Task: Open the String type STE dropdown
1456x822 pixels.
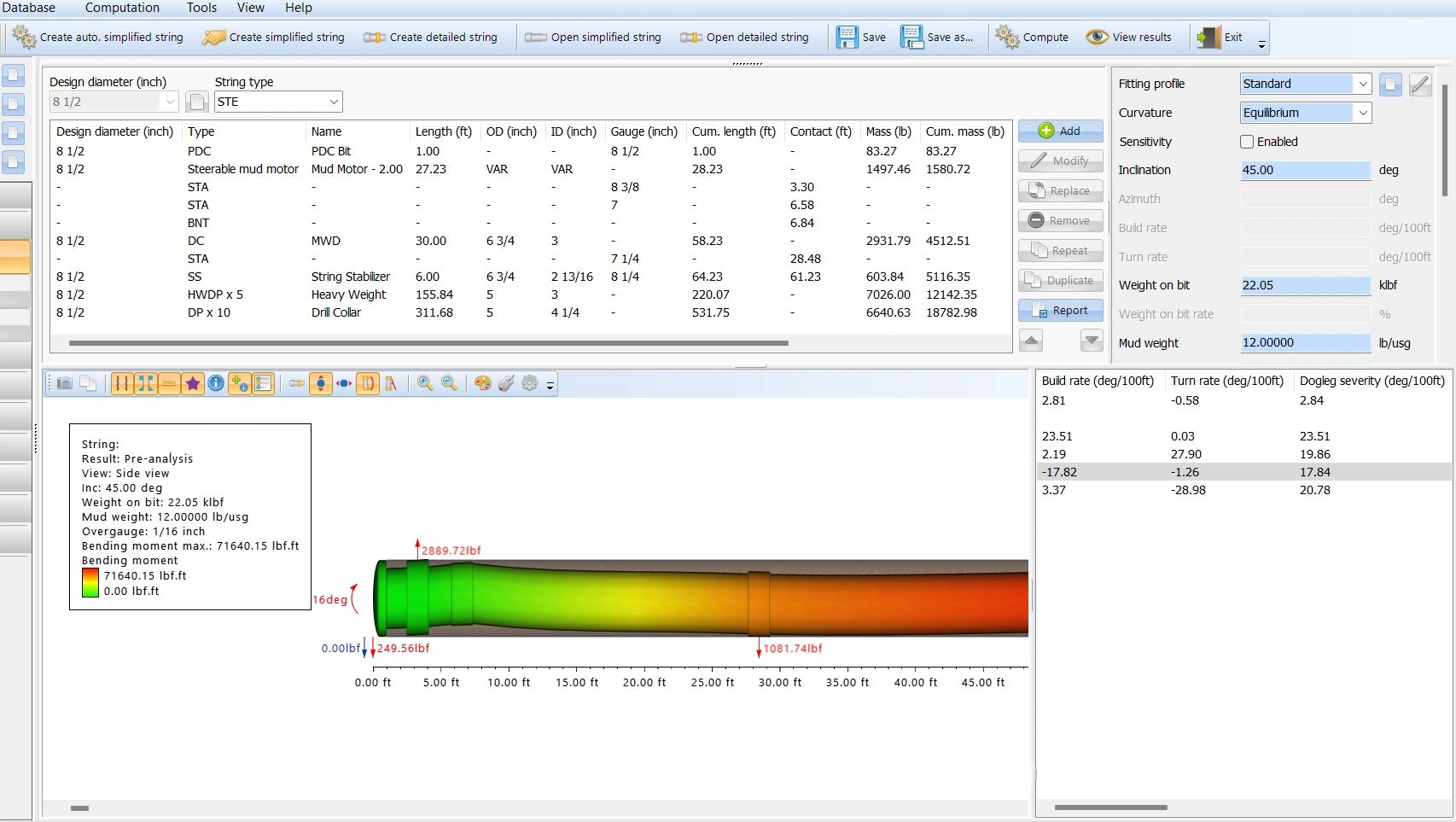Action: coord(277,102)
